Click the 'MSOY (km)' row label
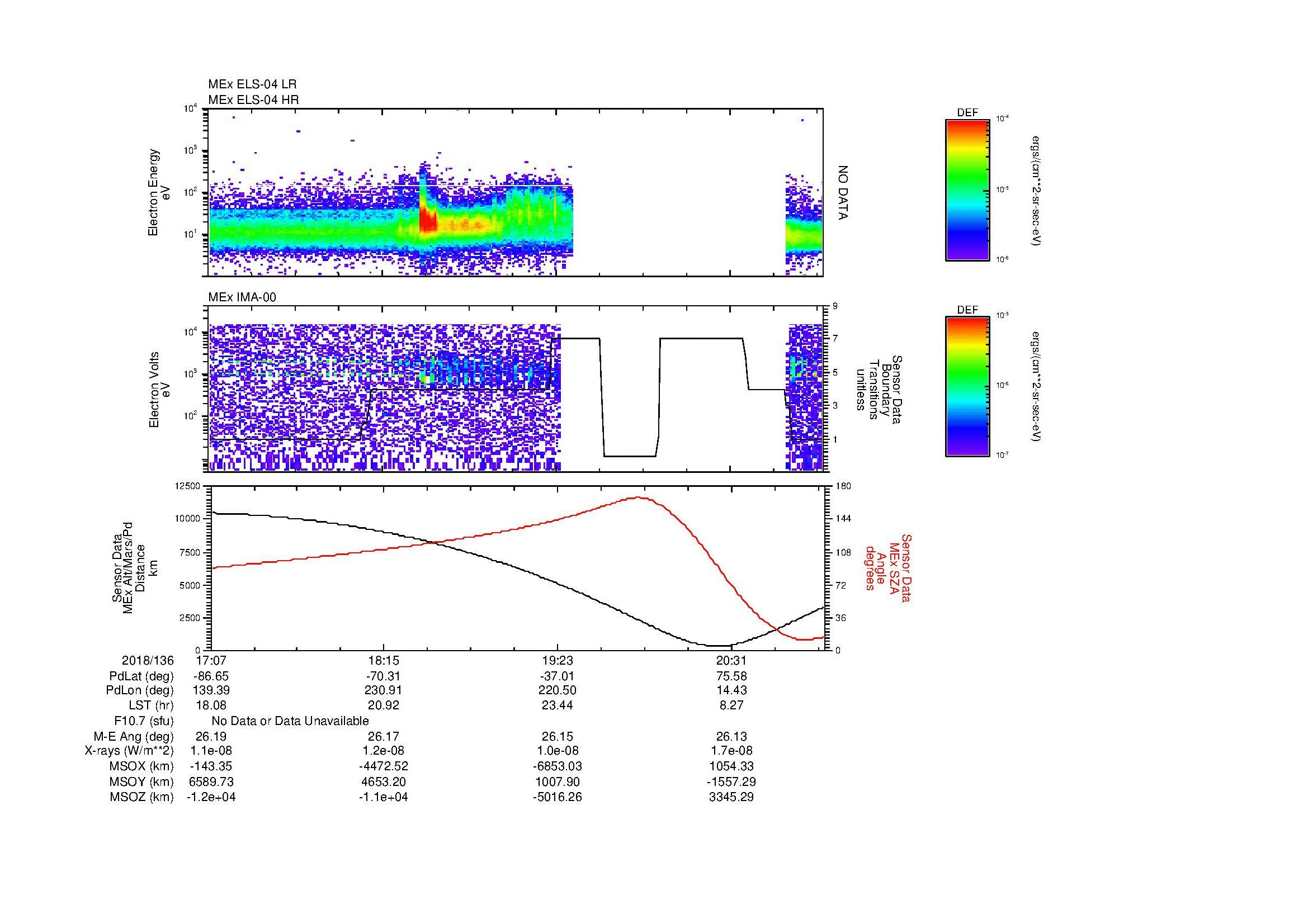1308x924 pixels. [x=142, y=781]
